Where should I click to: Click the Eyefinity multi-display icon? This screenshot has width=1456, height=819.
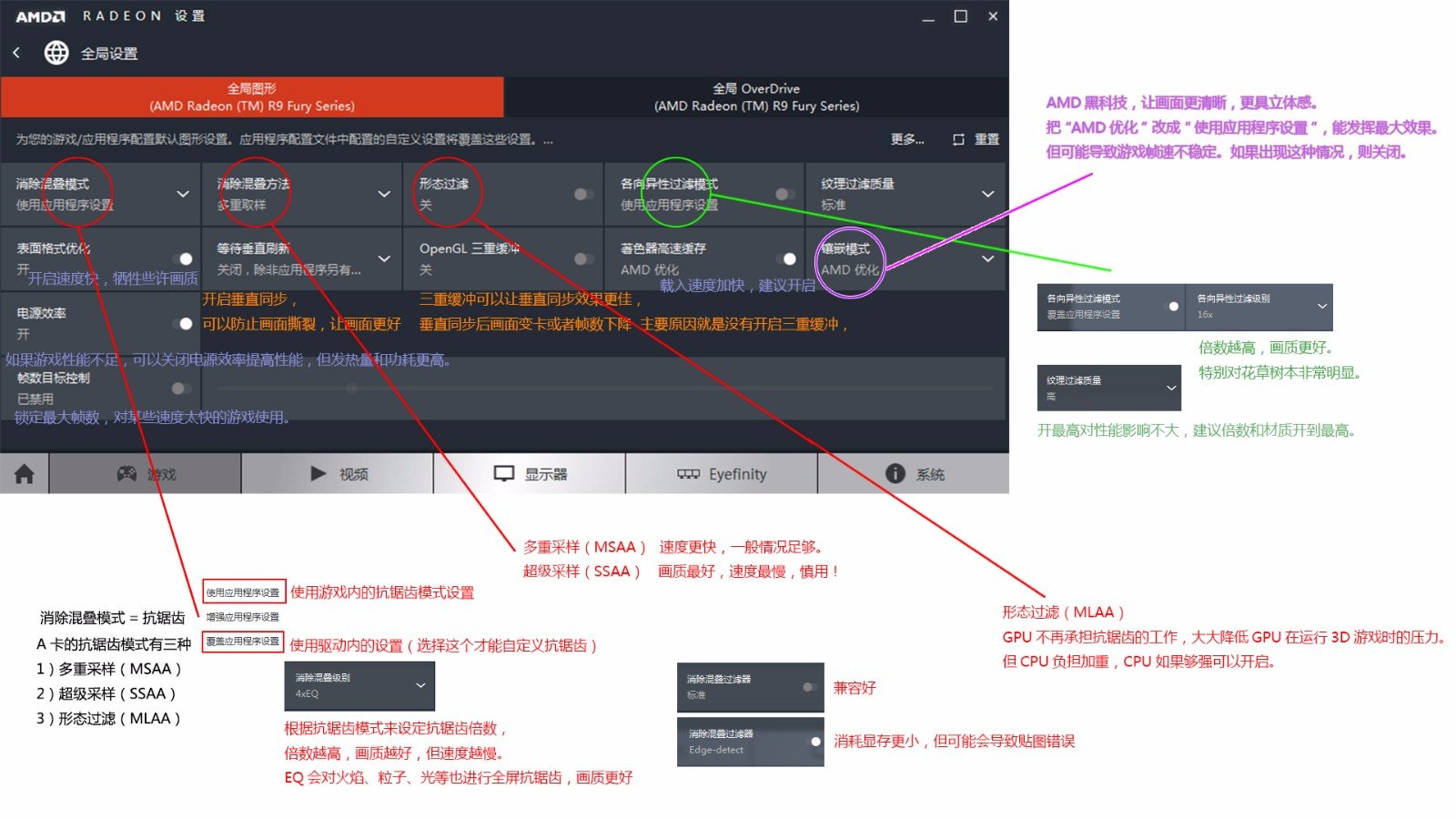pyautogui.click(x=722, y=473)
